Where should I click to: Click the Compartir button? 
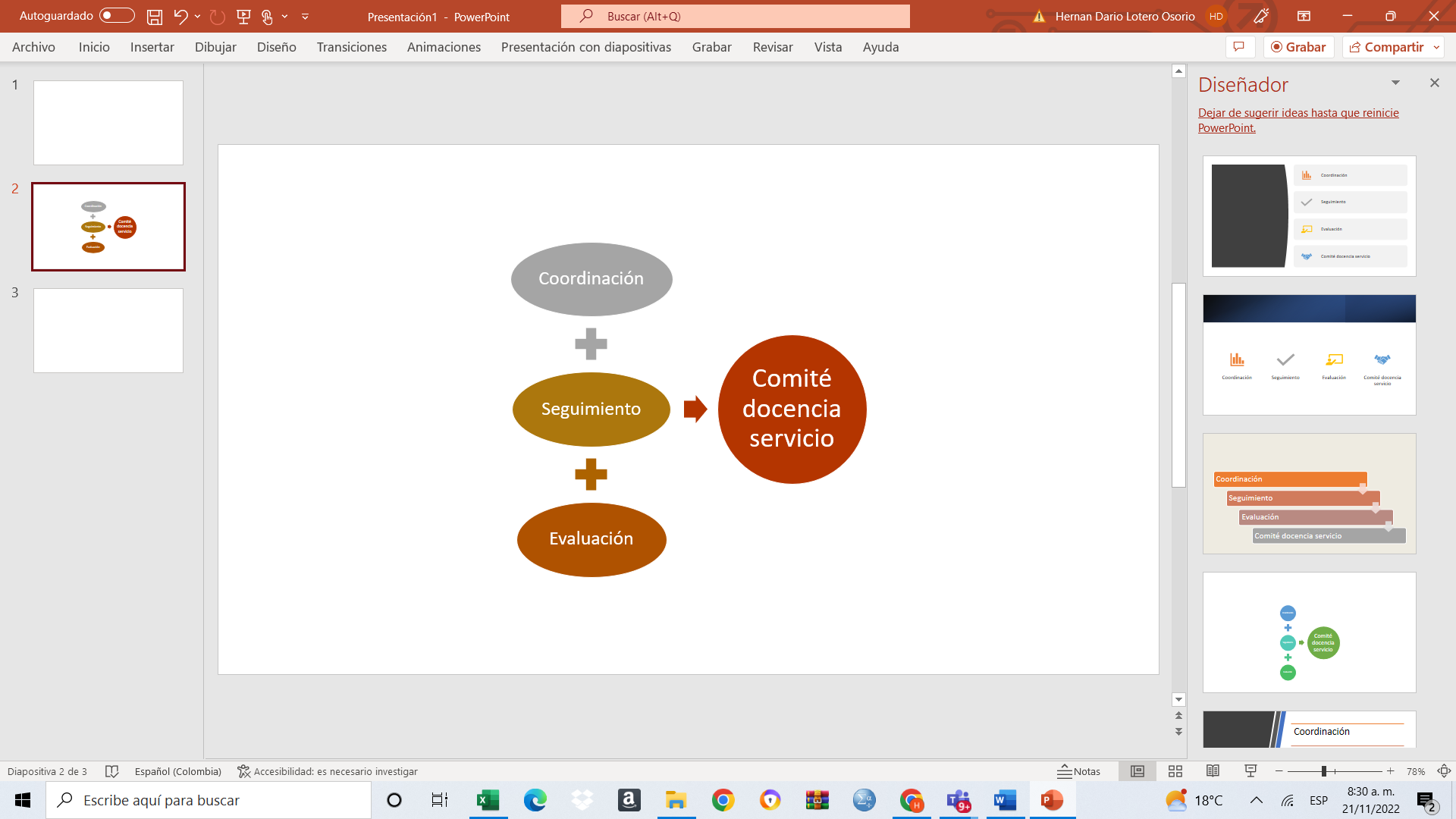click(1386, 47)
